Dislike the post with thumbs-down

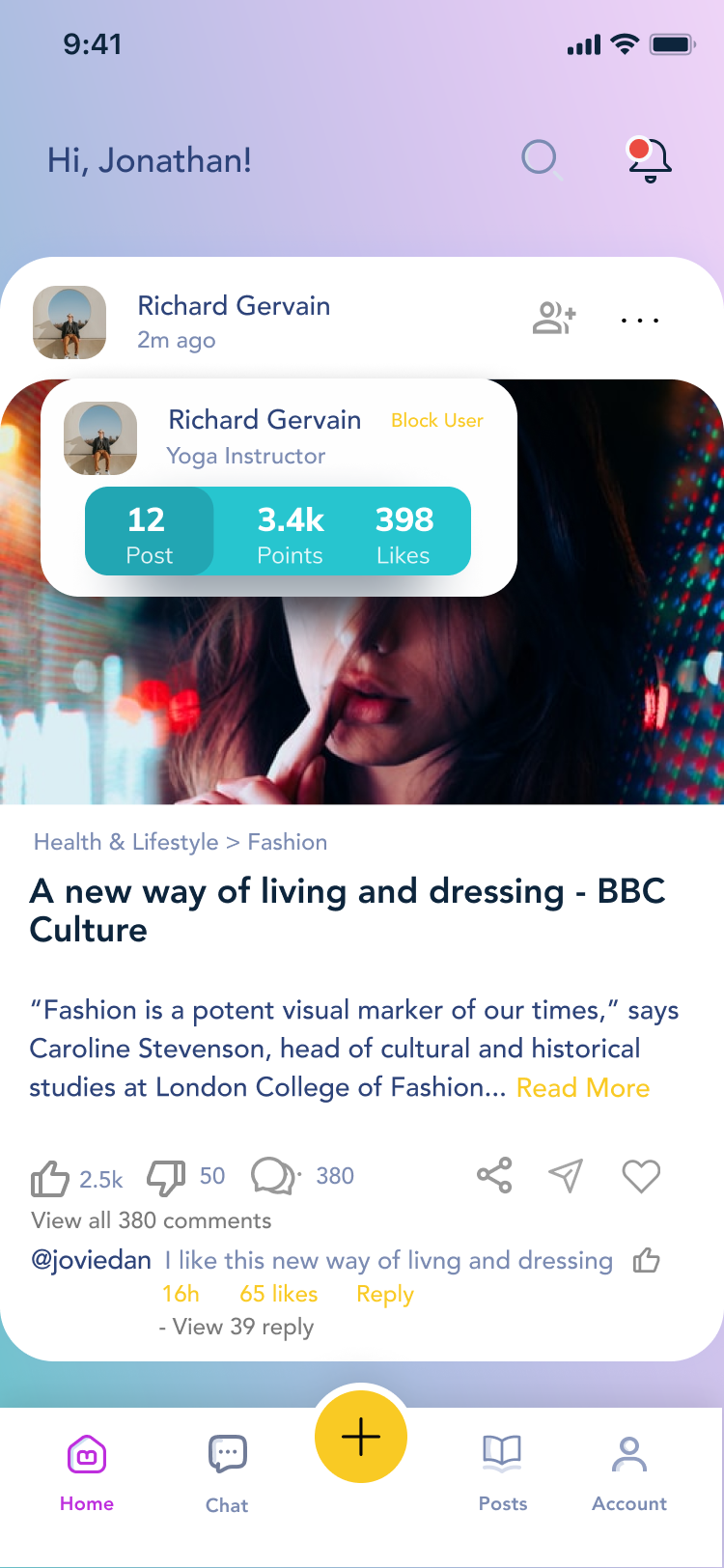tap(166, 1177)
